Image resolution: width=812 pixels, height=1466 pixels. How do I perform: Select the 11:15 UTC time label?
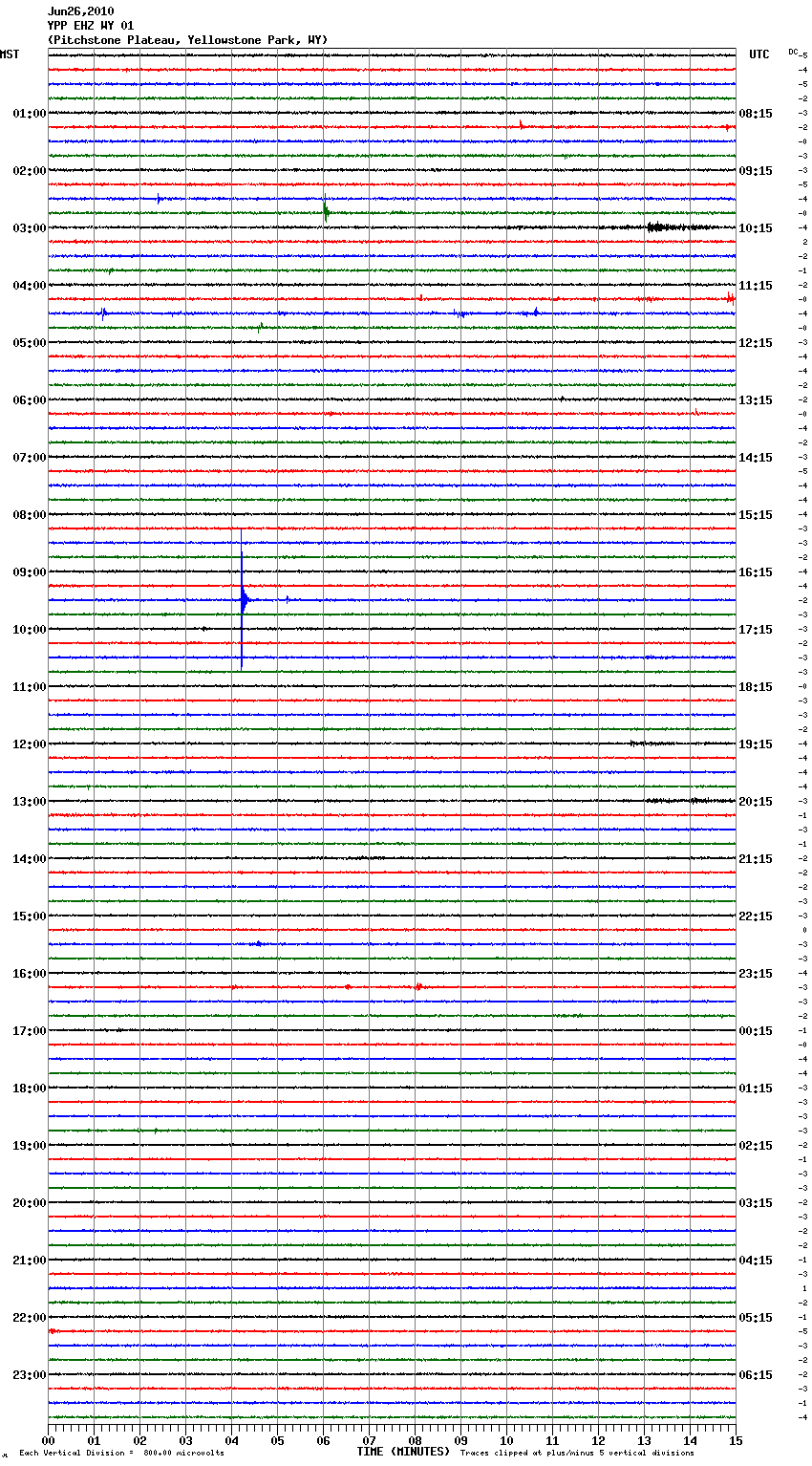tap(756, 286)
